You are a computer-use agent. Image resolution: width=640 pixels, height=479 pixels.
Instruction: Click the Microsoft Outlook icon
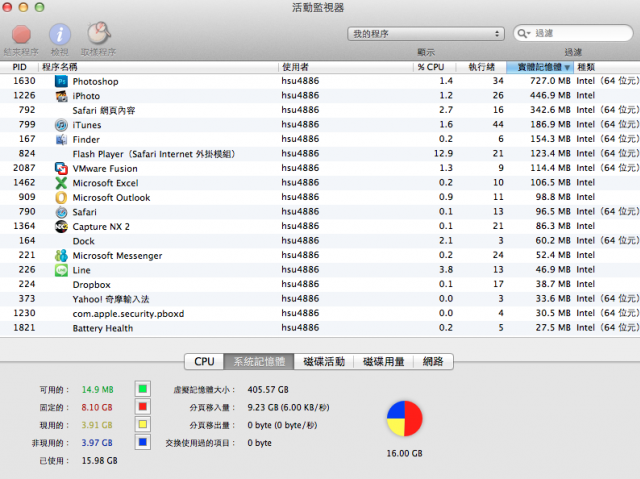click(x=61, y=197)
